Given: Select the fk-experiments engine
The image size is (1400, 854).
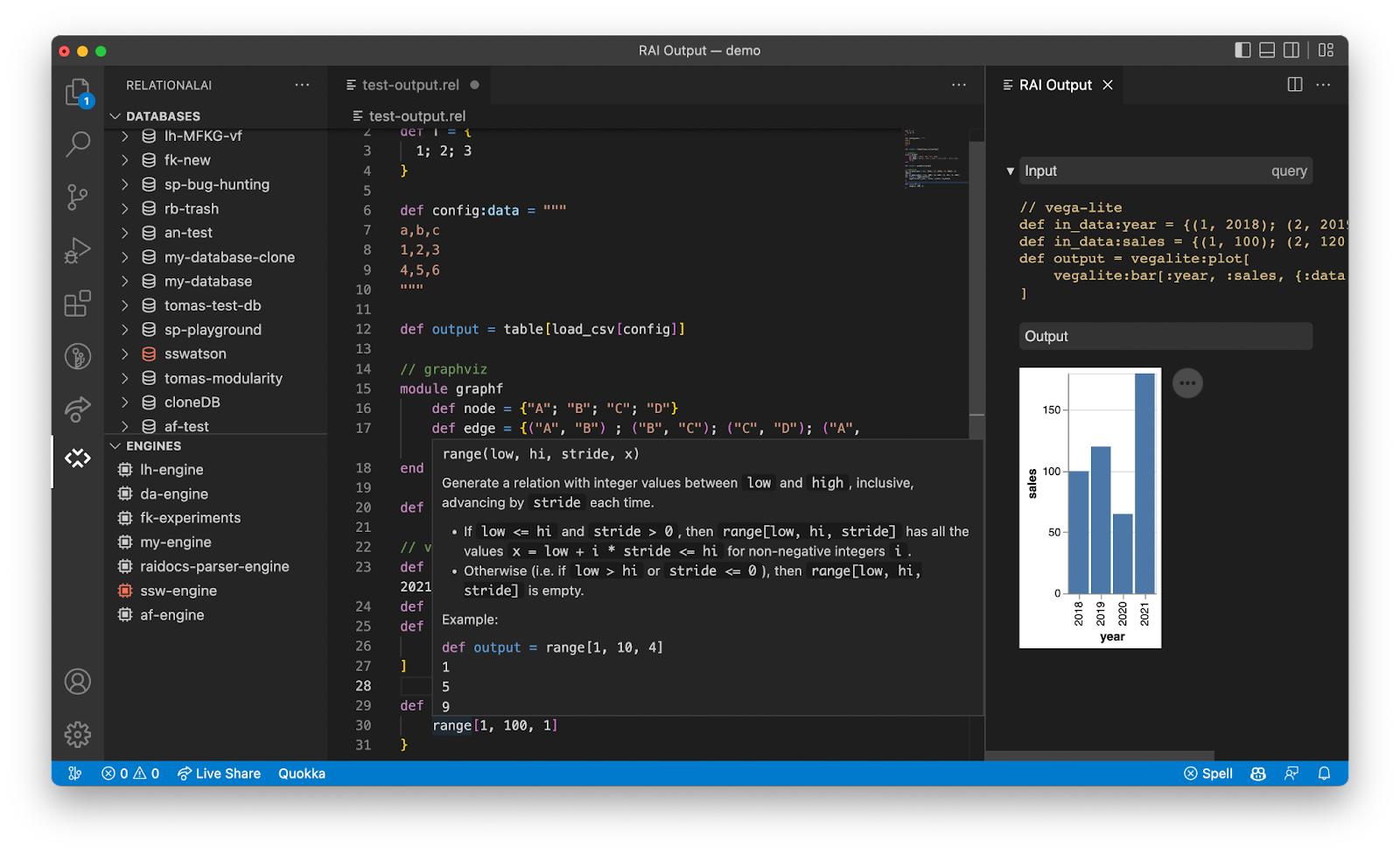Looking at the screenshot, I should 190,518.
